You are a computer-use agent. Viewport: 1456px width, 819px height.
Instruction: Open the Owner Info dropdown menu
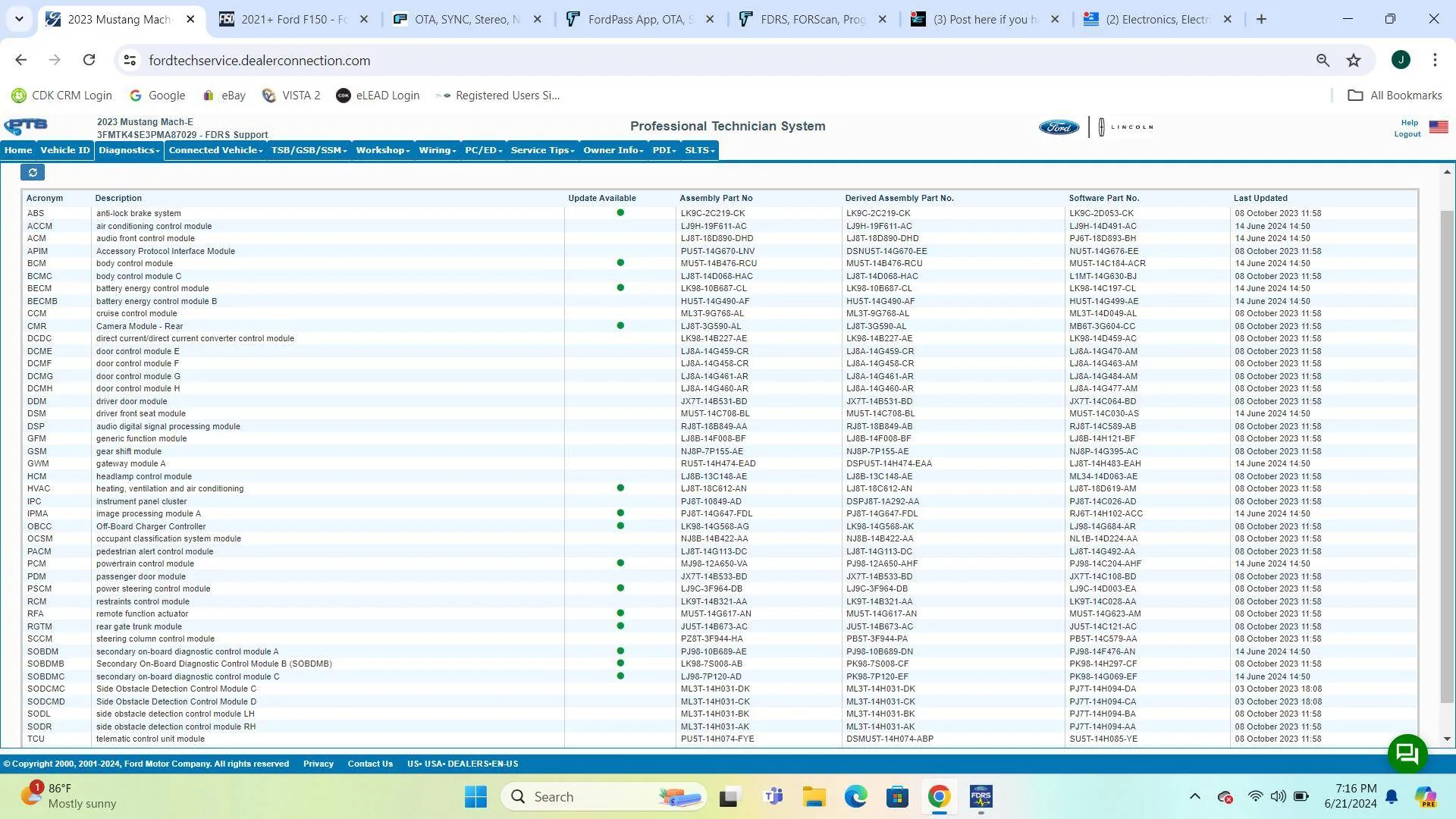pyautogui.click(x=613, y=150)
